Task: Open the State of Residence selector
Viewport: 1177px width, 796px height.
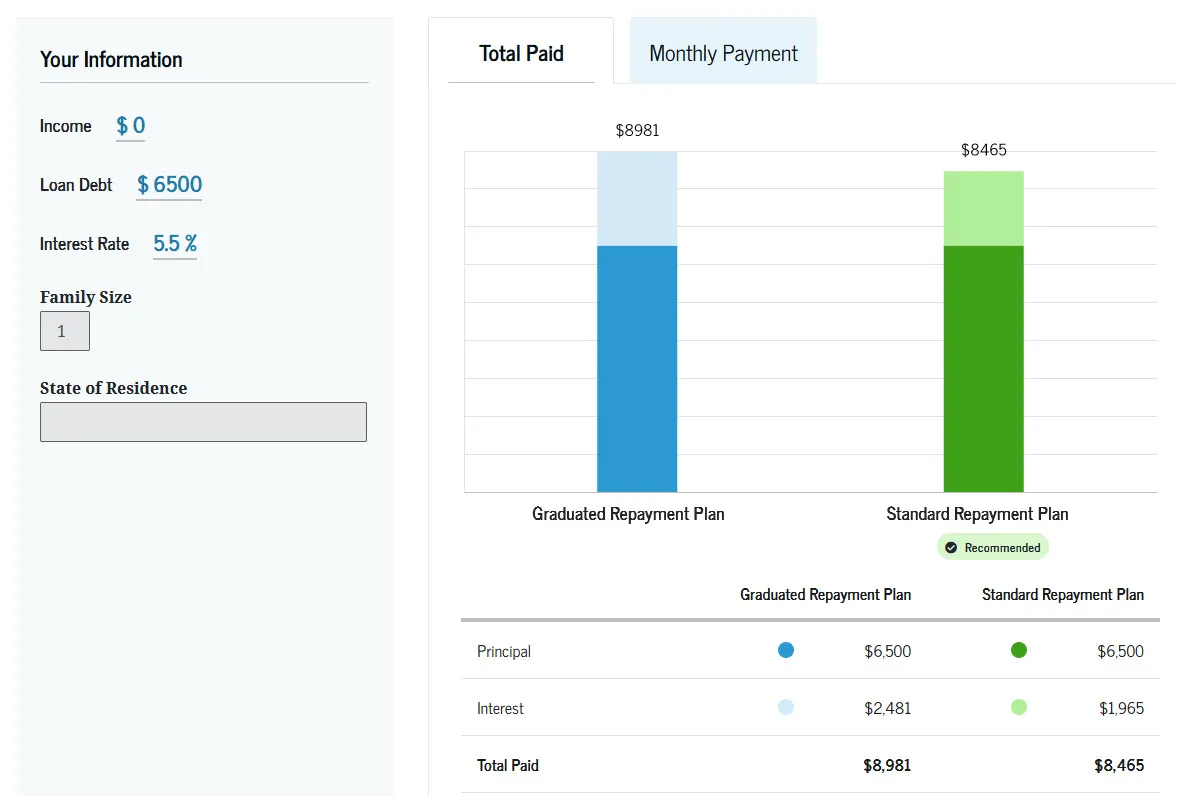Action: tap(203, 421)
